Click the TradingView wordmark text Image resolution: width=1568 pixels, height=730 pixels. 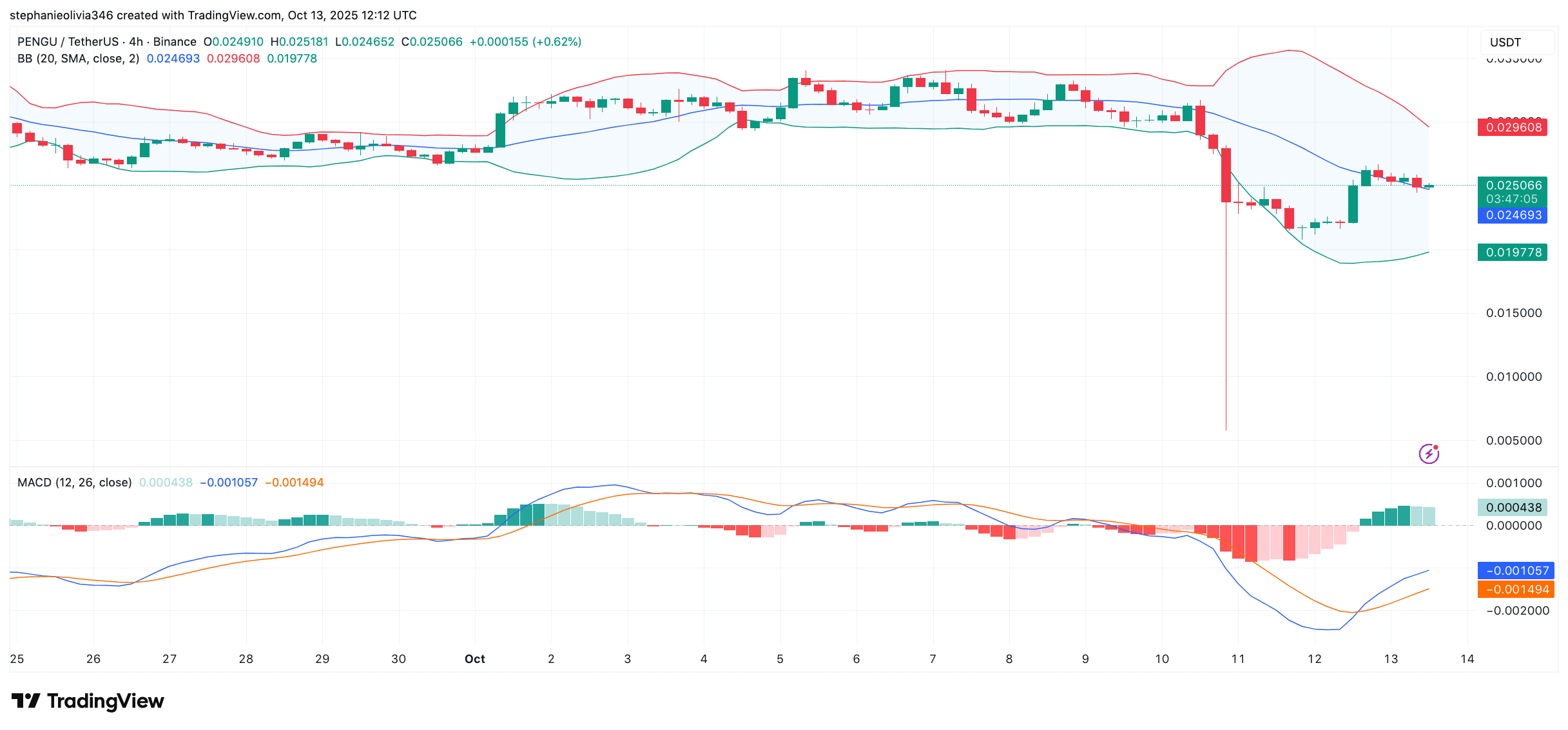[x=106, y=701]
